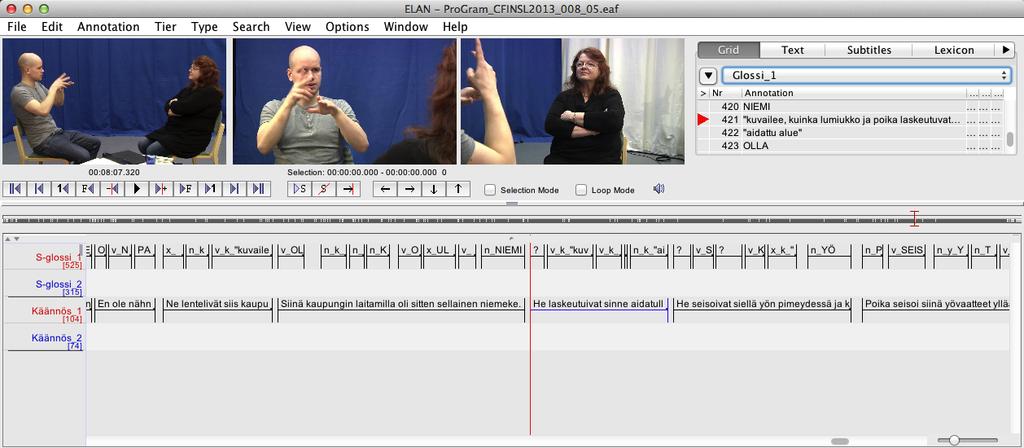Select the S-glossi_2 tier label
This screenshot has height=448, width=1024.
coord(58,284)
